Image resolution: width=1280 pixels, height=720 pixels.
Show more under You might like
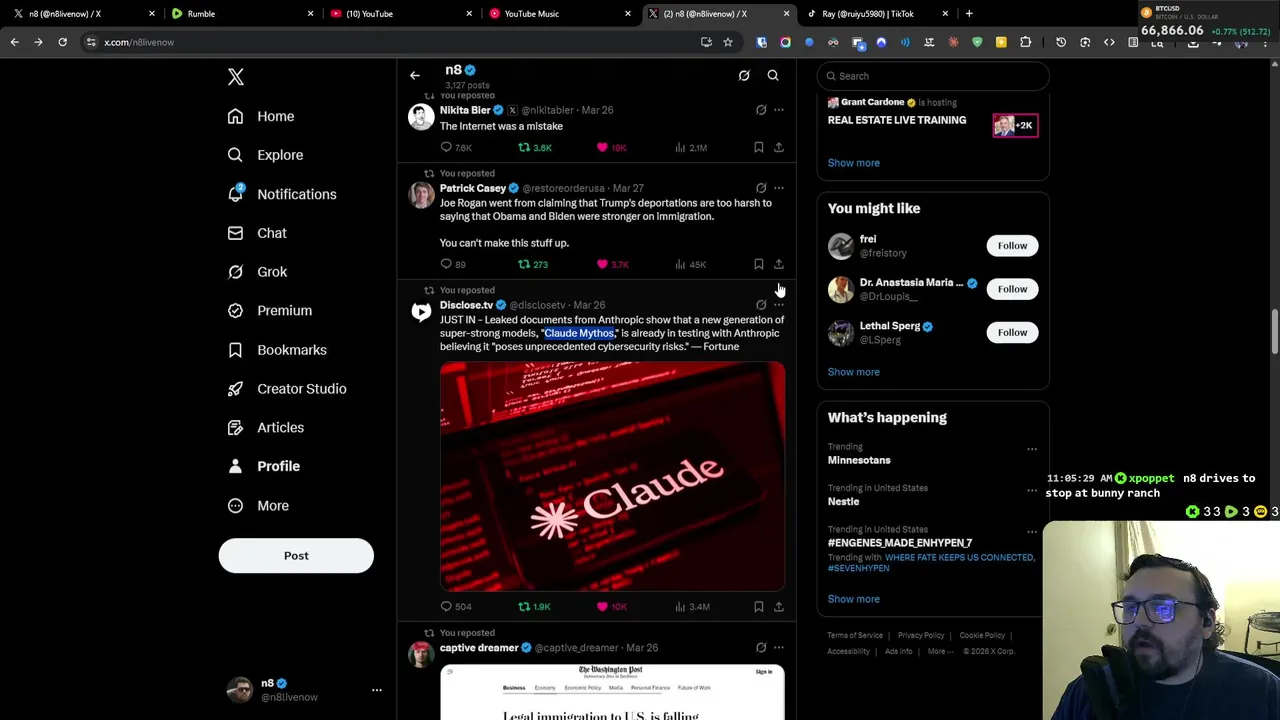click(853, 372)
